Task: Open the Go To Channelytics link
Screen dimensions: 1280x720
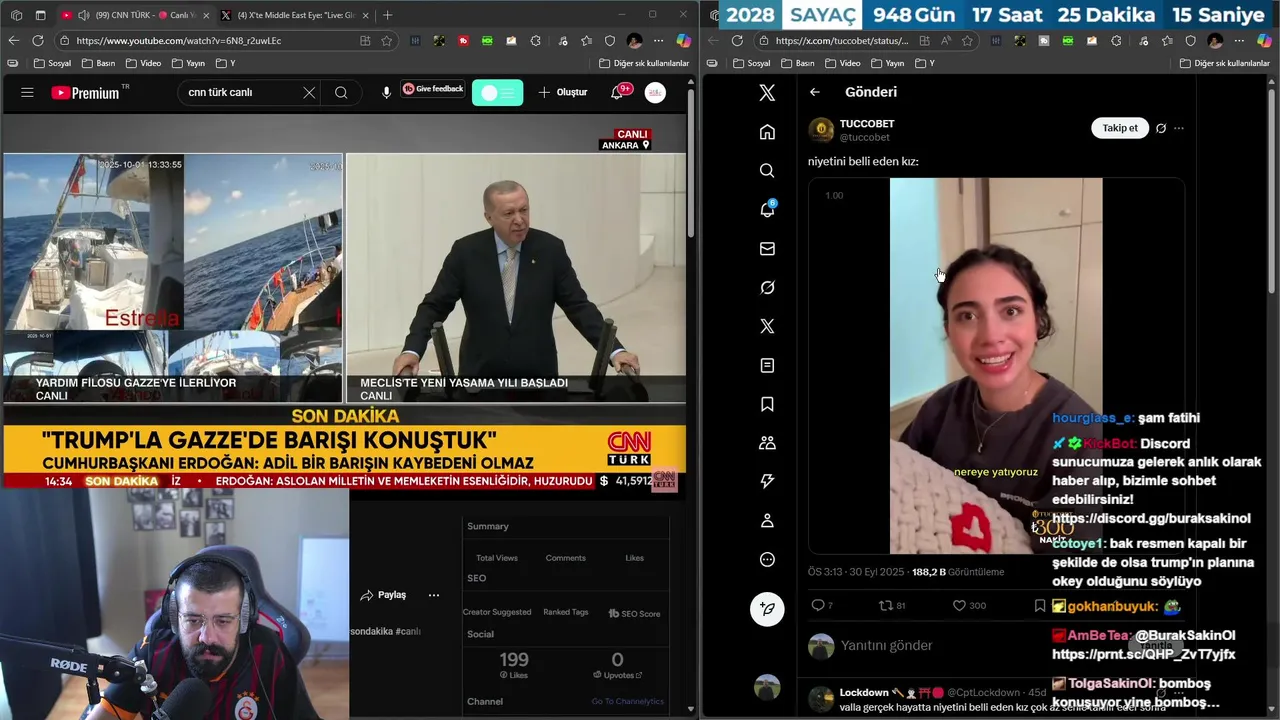Action: tap(628, 702)
